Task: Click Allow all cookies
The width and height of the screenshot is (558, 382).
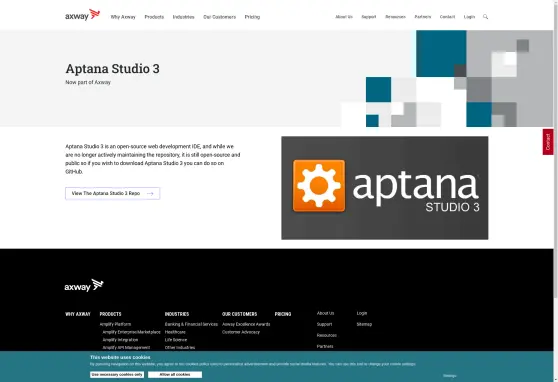Action: point(175,375)
